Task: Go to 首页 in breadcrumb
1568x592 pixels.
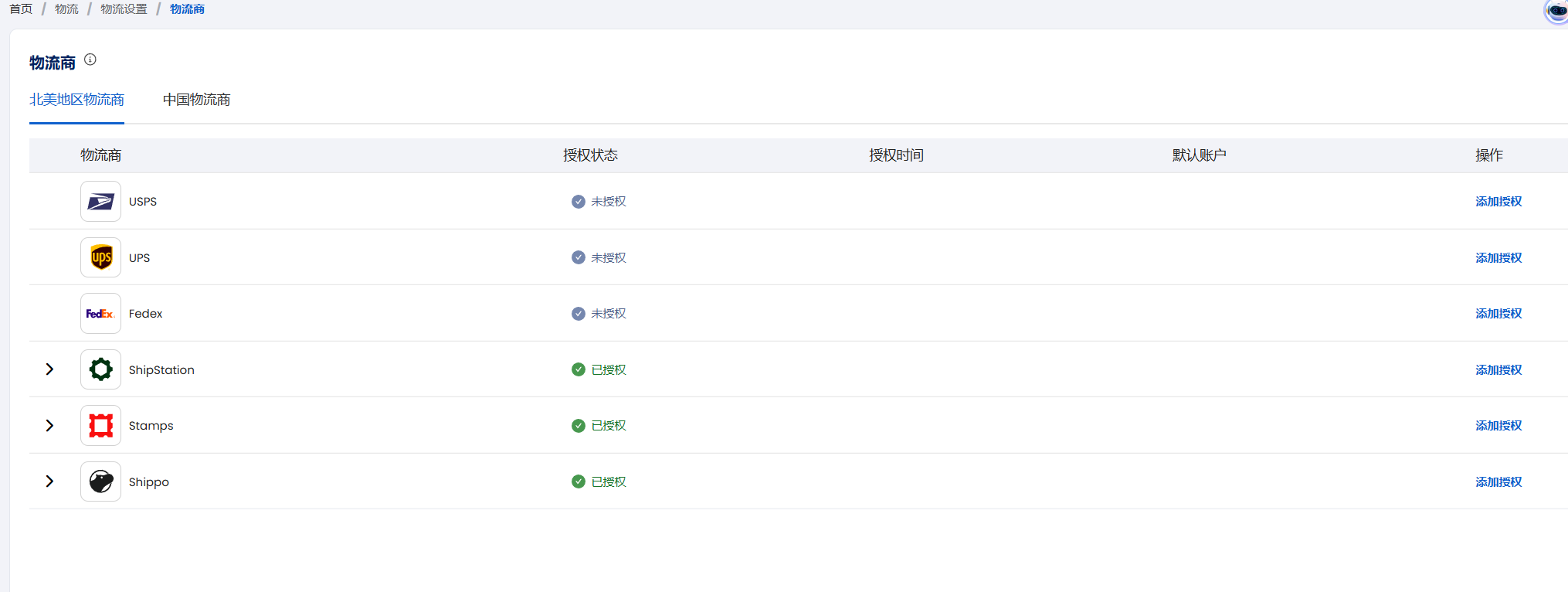Action: pos(21,9)
